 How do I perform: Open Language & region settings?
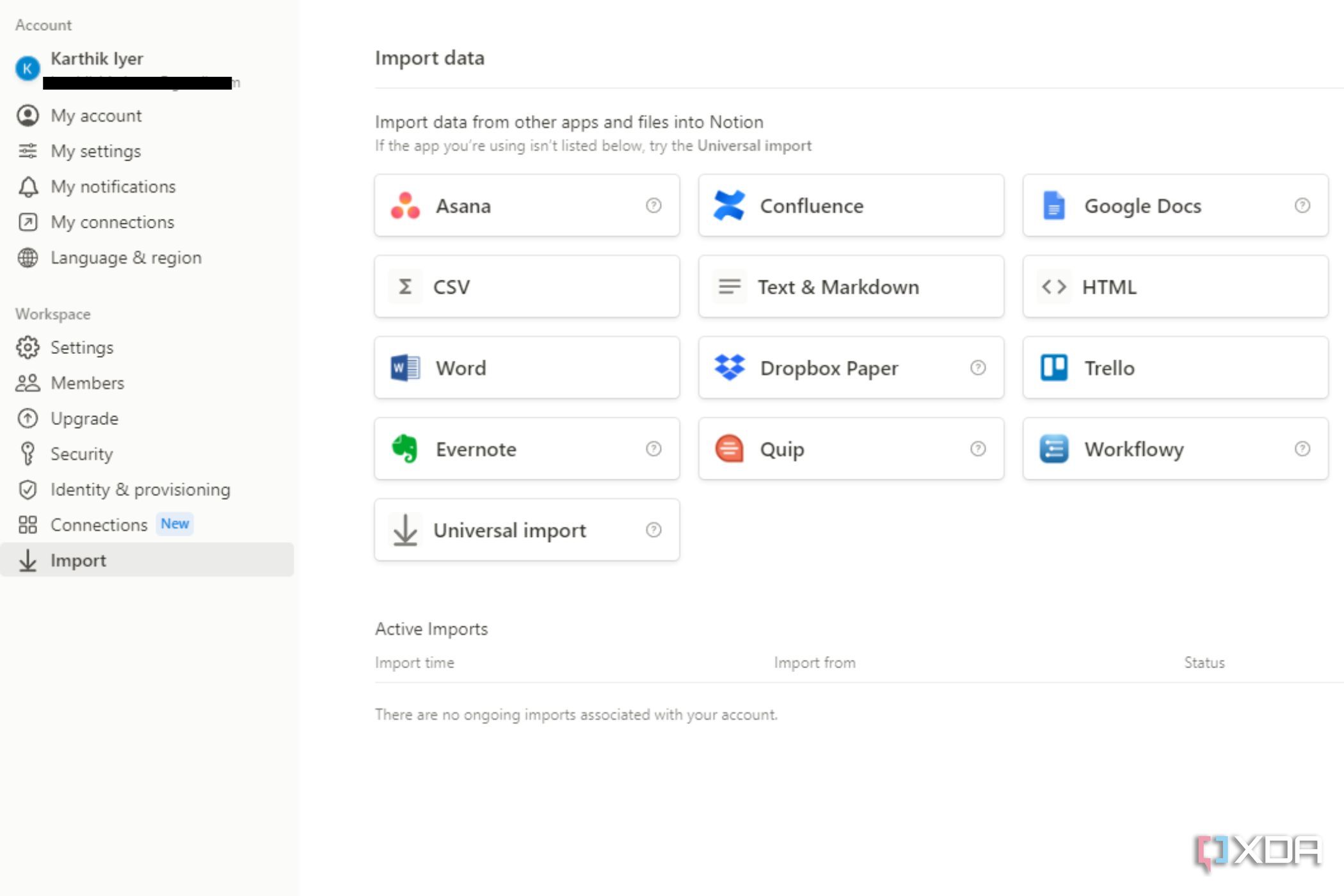click(x=147, y=257)
